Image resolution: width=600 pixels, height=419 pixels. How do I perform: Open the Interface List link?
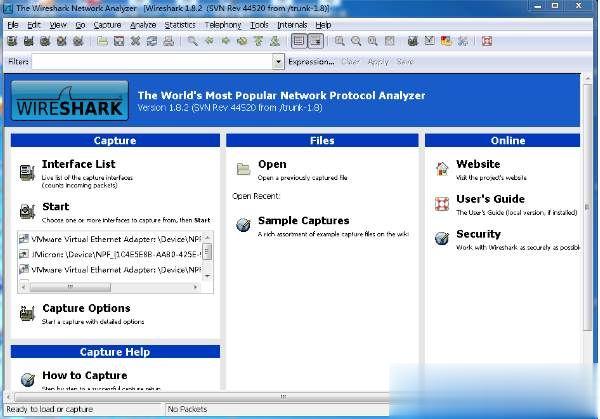coord(78,164)
